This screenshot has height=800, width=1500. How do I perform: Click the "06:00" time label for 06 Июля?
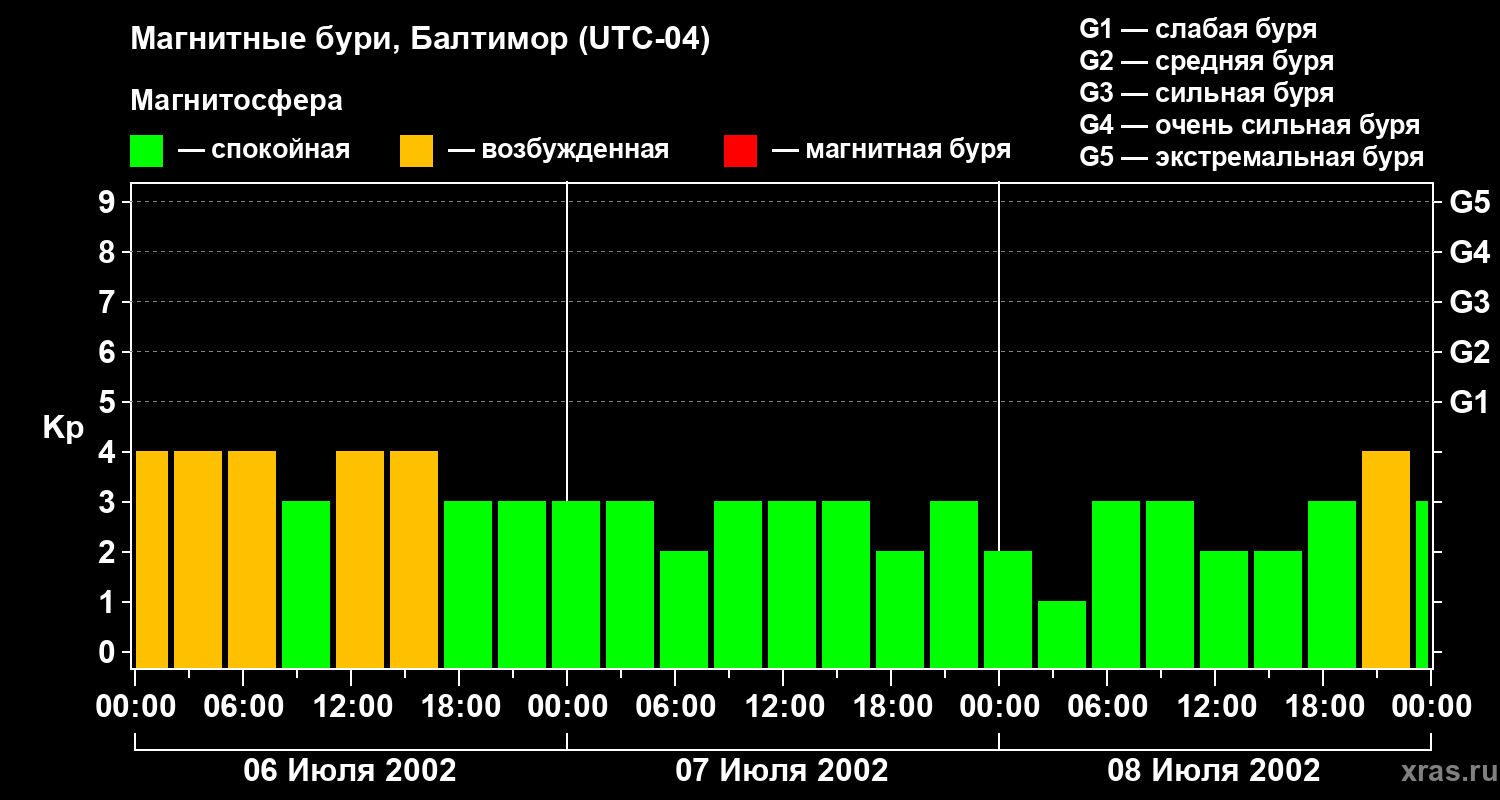pyautogui.click(x=243, y=707)
